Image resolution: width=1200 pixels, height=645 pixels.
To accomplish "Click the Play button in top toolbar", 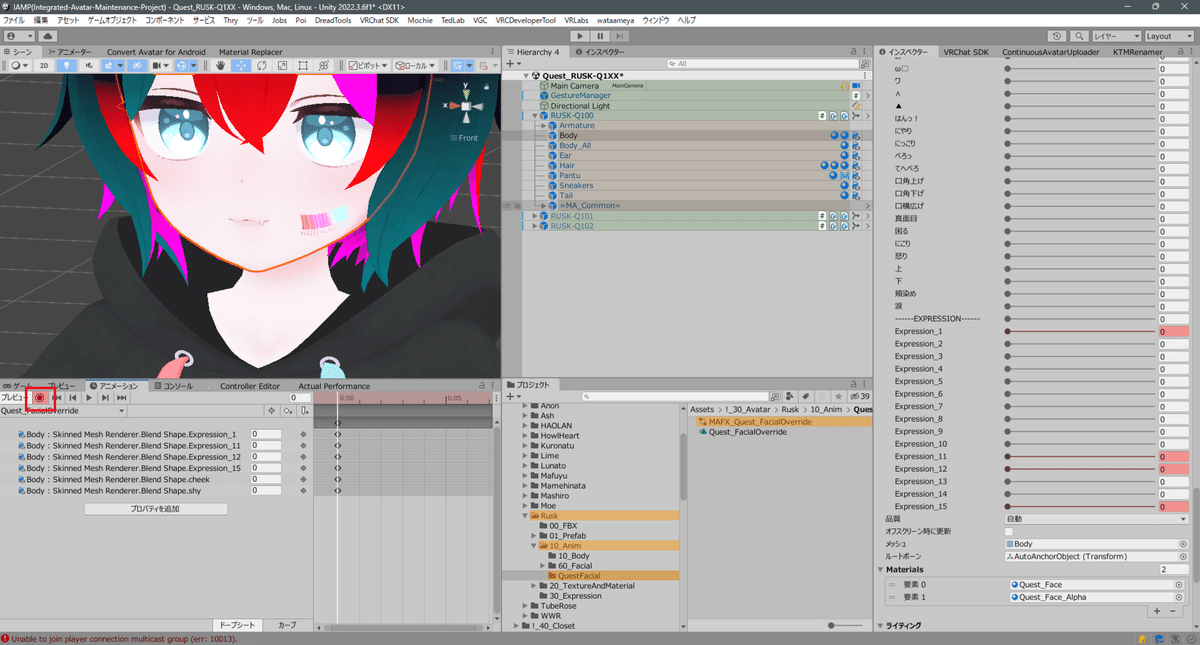I will pos(578,35).
